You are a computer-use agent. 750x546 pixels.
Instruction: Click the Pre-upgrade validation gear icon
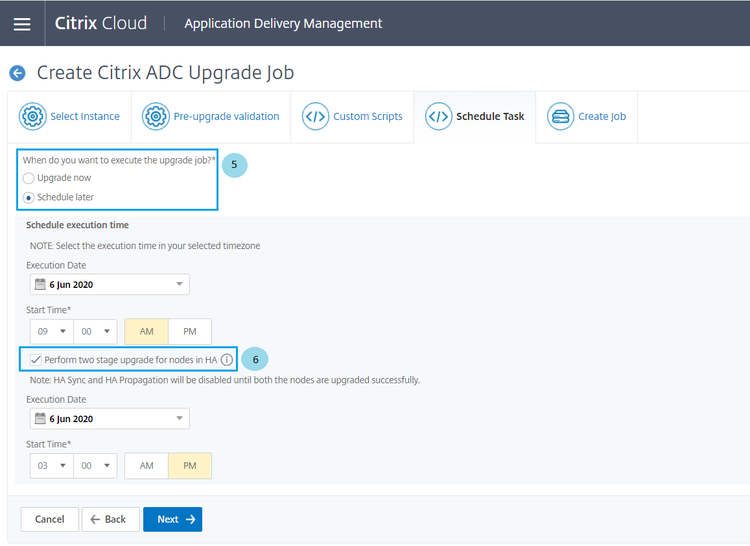[155, 116]
